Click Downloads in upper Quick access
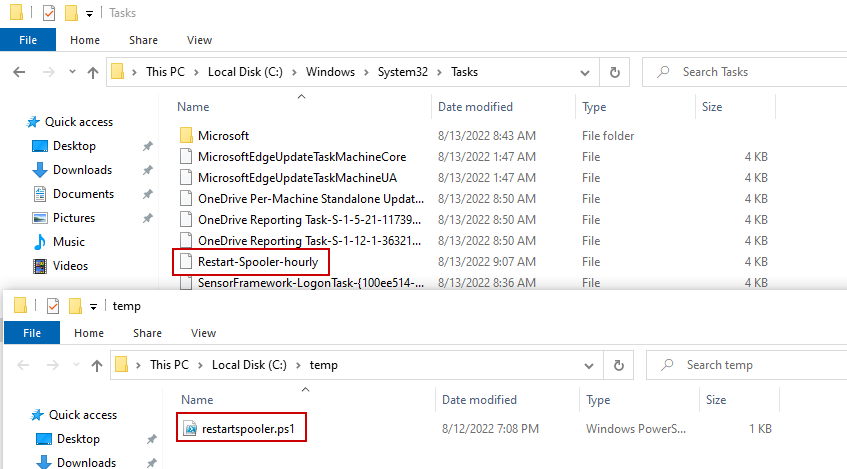 pyautogui.click(x=82, y=170)
